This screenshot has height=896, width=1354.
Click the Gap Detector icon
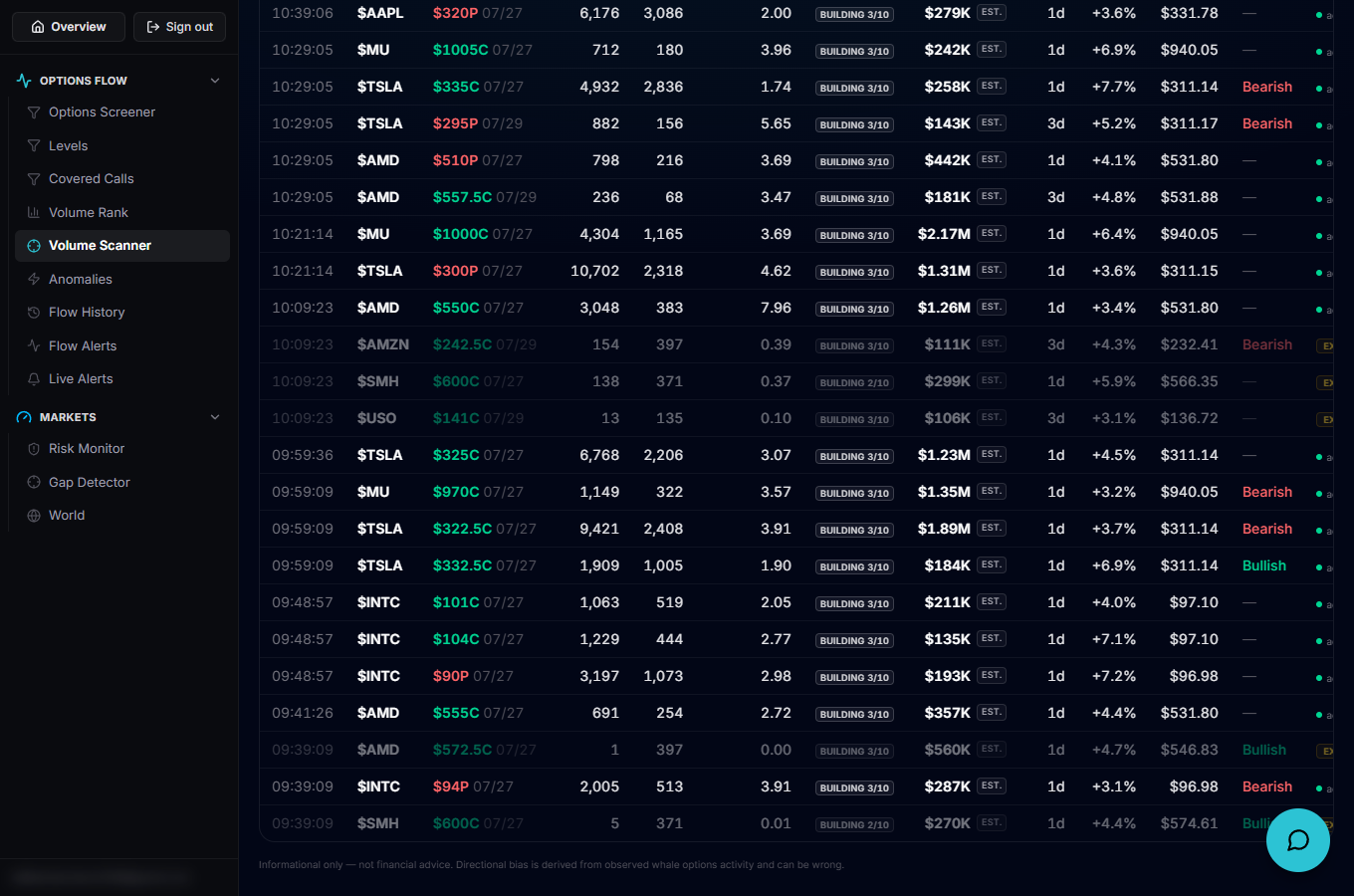point(34,483)
